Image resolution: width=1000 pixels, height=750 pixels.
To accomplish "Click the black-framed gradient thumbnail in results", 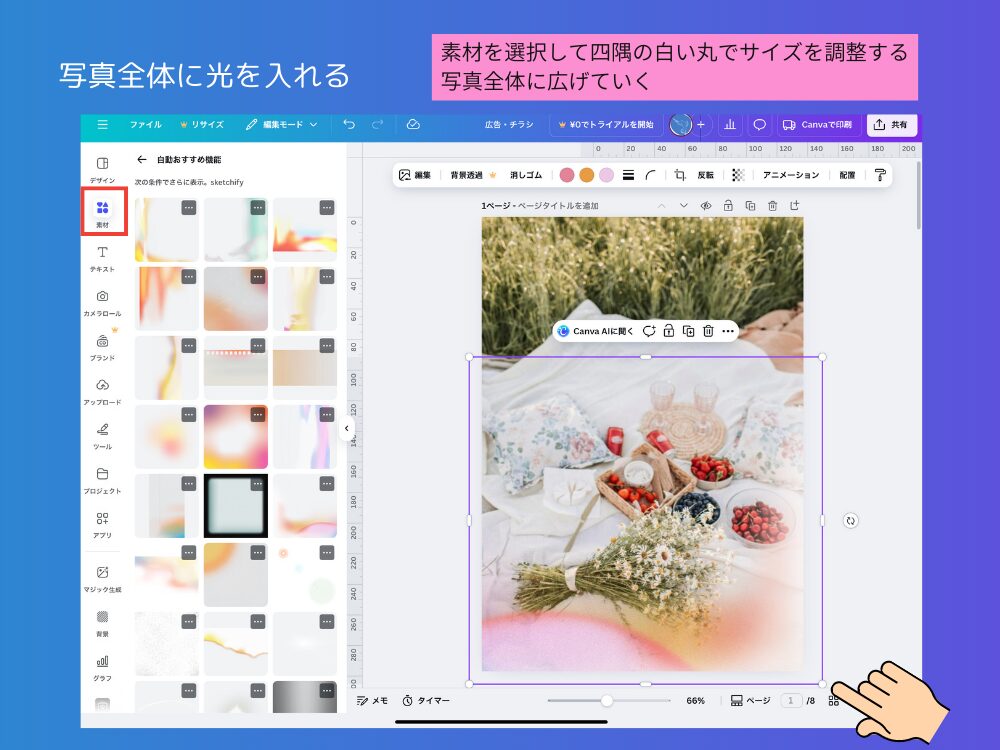I will click(235, 505).
